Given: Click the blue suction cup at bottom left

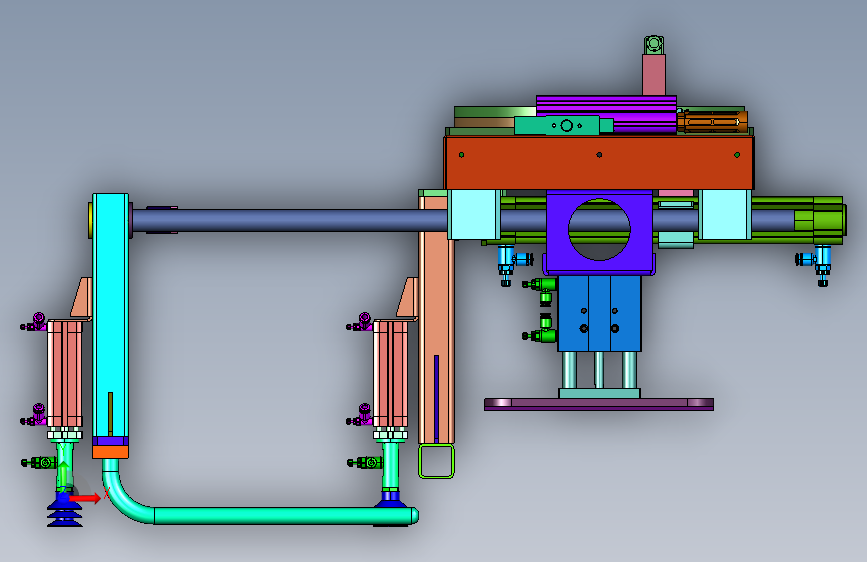Looking at the screenshot, I should (65, 510).
